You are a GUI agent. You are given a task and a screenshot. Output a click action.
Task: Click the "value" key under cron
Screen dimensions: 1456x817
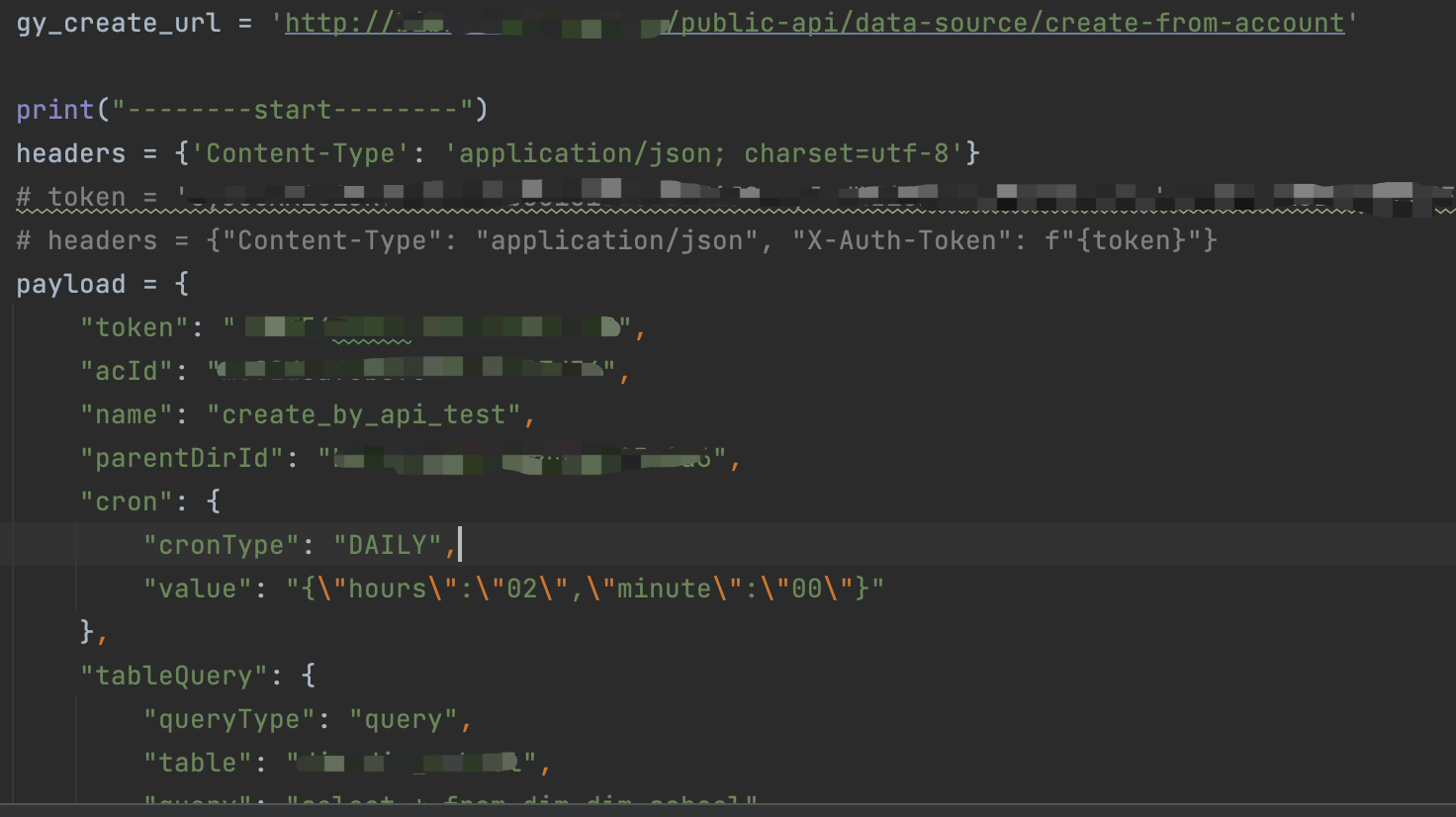pos(197,589)
